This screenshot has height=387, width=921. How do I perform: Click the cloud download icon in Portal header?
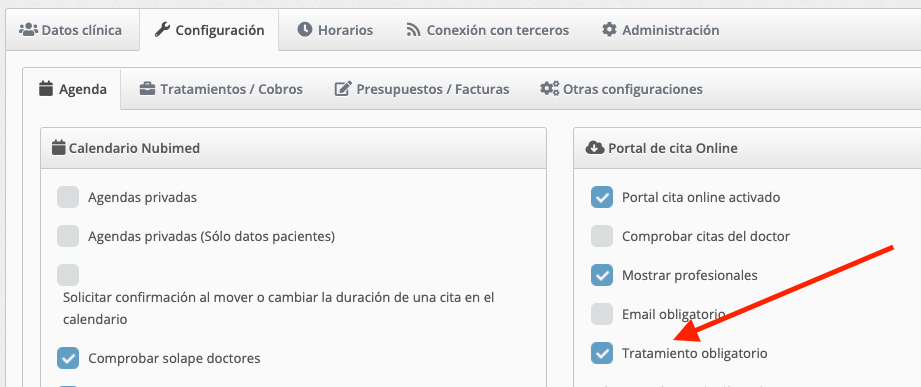[595, 148]
